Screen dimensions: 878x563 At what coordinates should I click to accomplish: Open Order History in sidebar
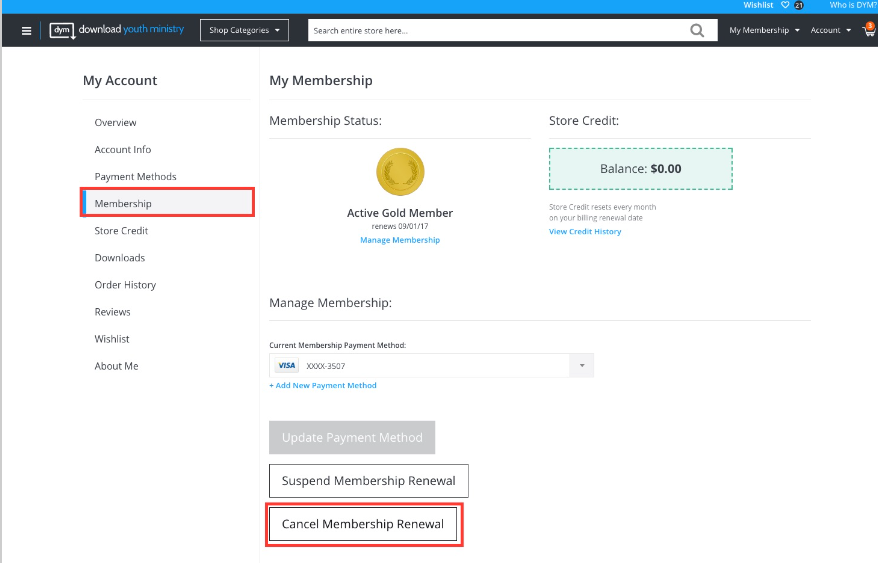point(125,285)
